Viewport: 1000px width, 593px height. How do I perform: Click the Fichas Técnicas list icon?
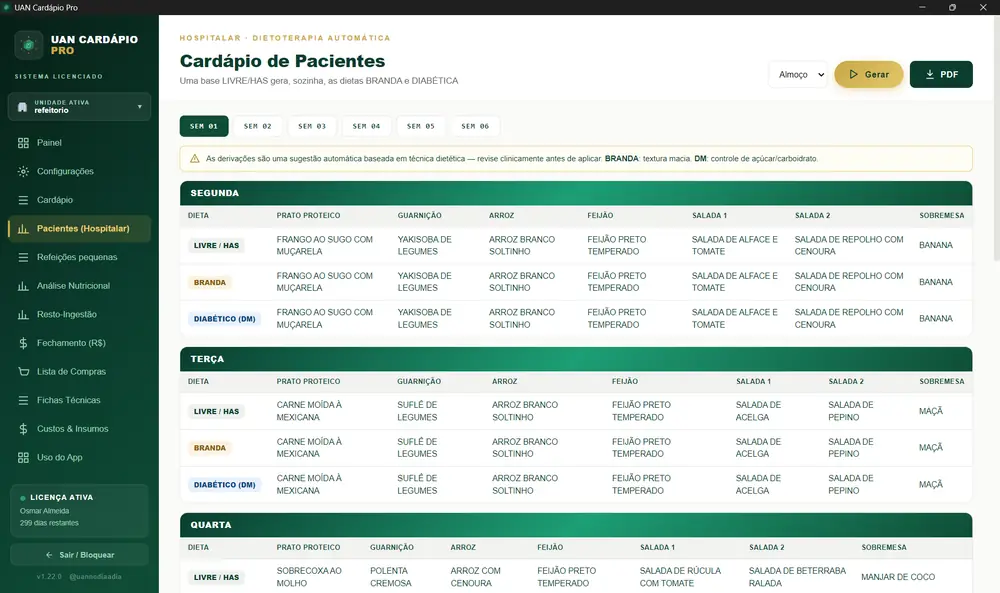24,400
